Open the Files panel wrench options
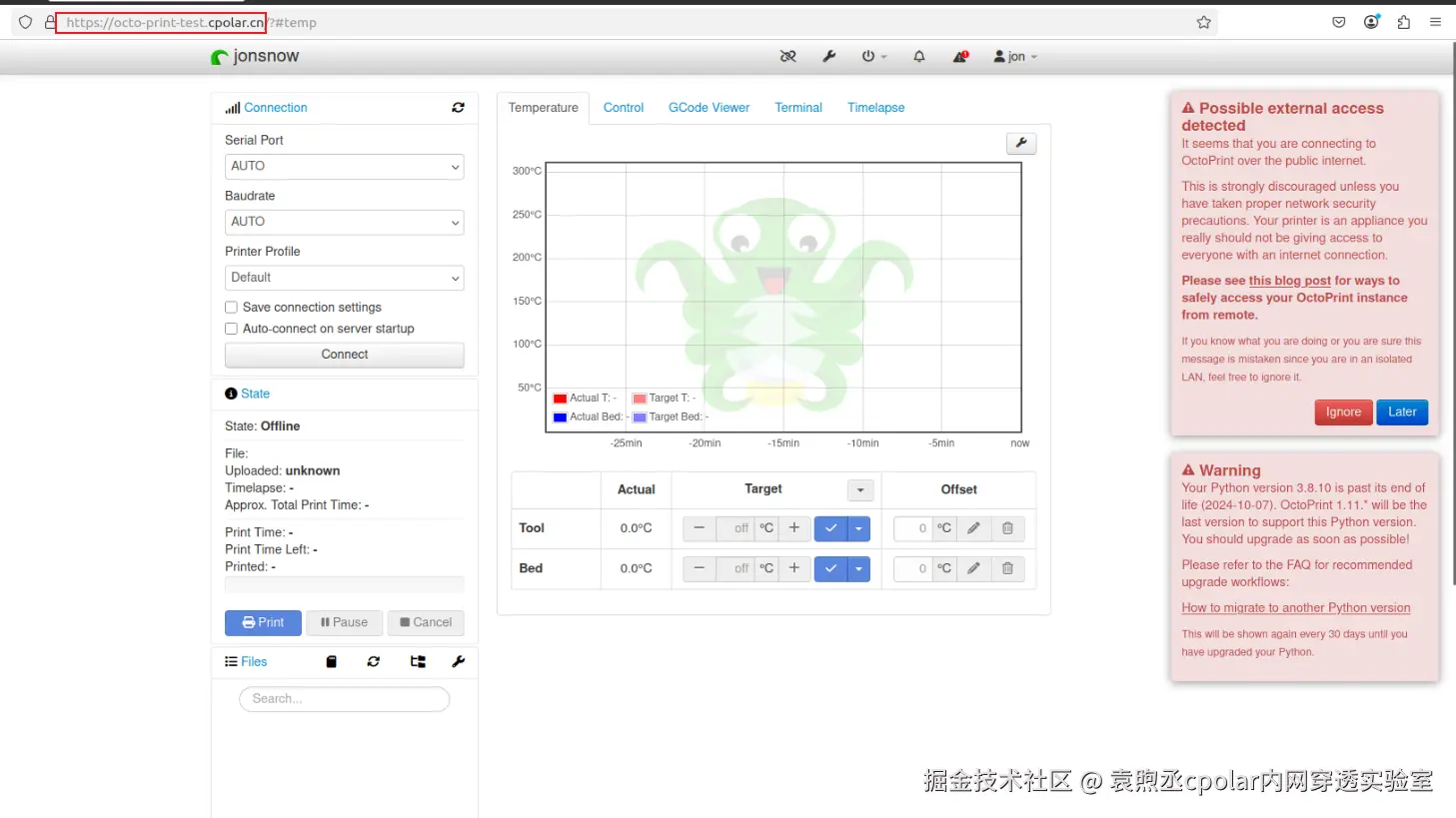This screenshot has width=1456, height=818. point(459,662)
